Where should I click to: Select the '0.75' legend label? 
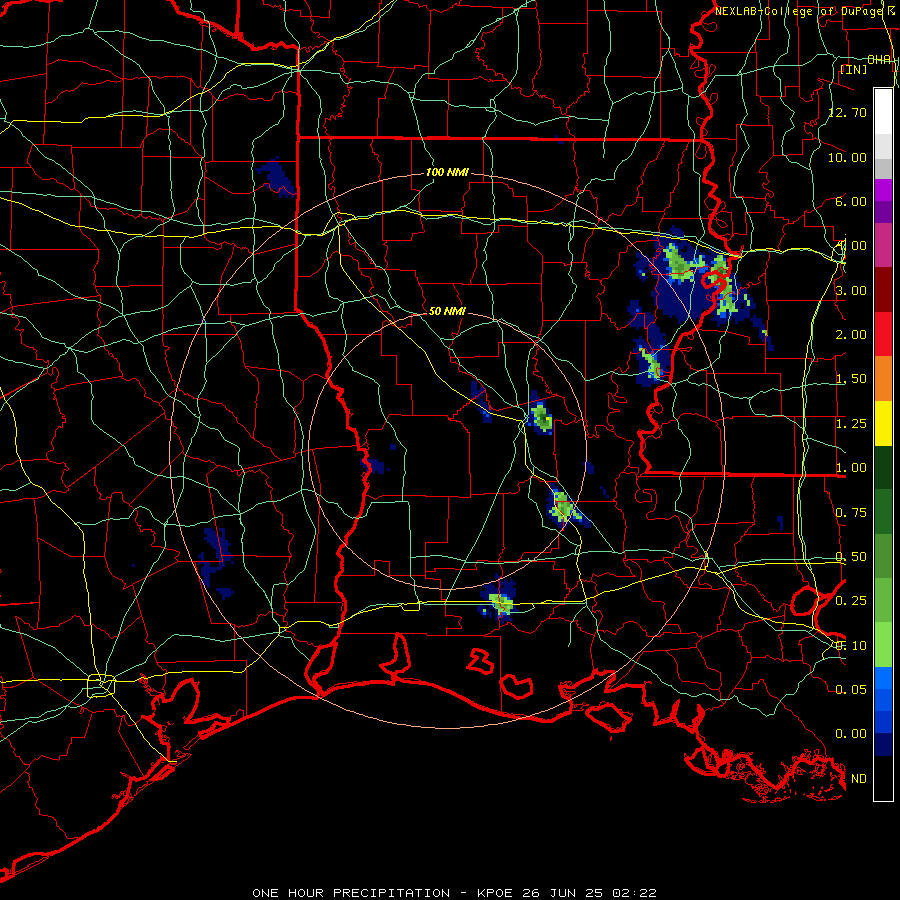click(851, 513)
